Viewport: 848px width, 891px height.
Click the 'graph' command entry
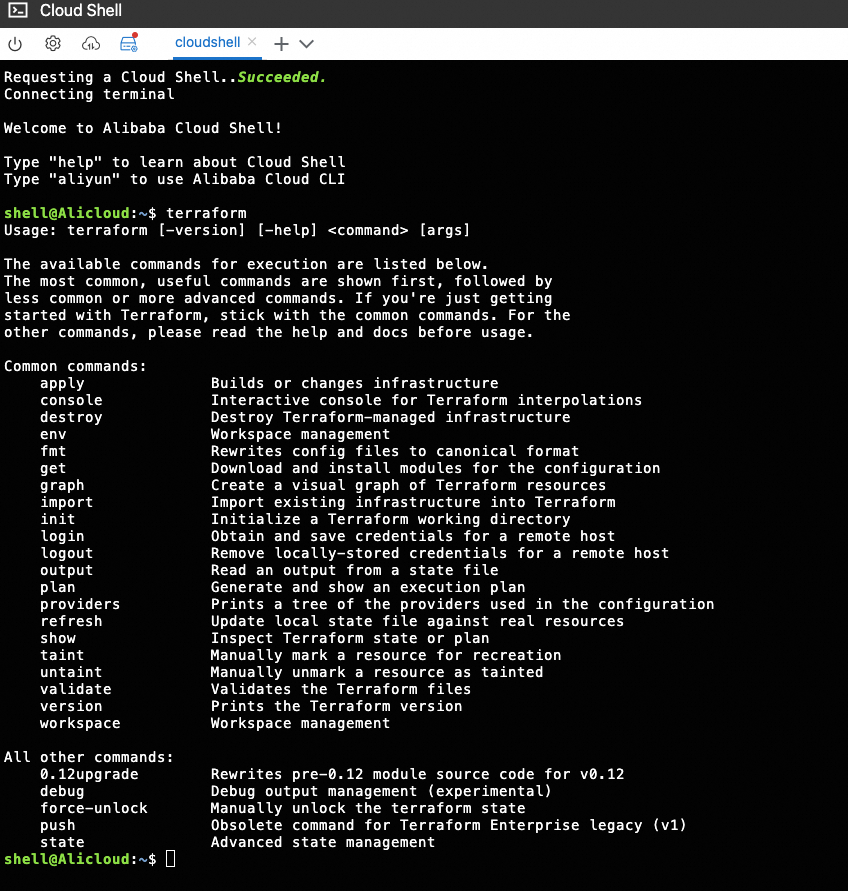tap(62, 486)
